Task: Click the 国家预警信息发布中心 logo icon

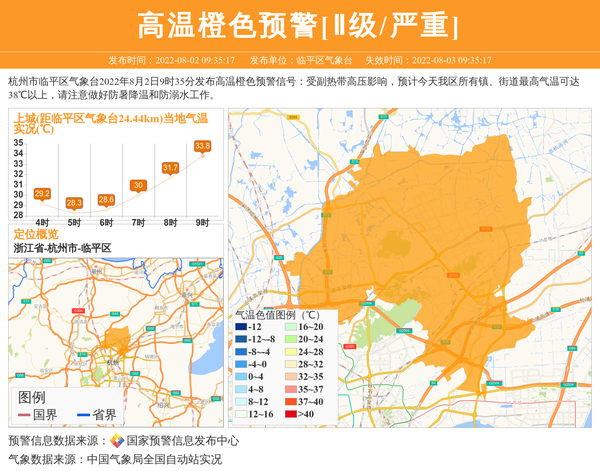Action: [117, 441]
